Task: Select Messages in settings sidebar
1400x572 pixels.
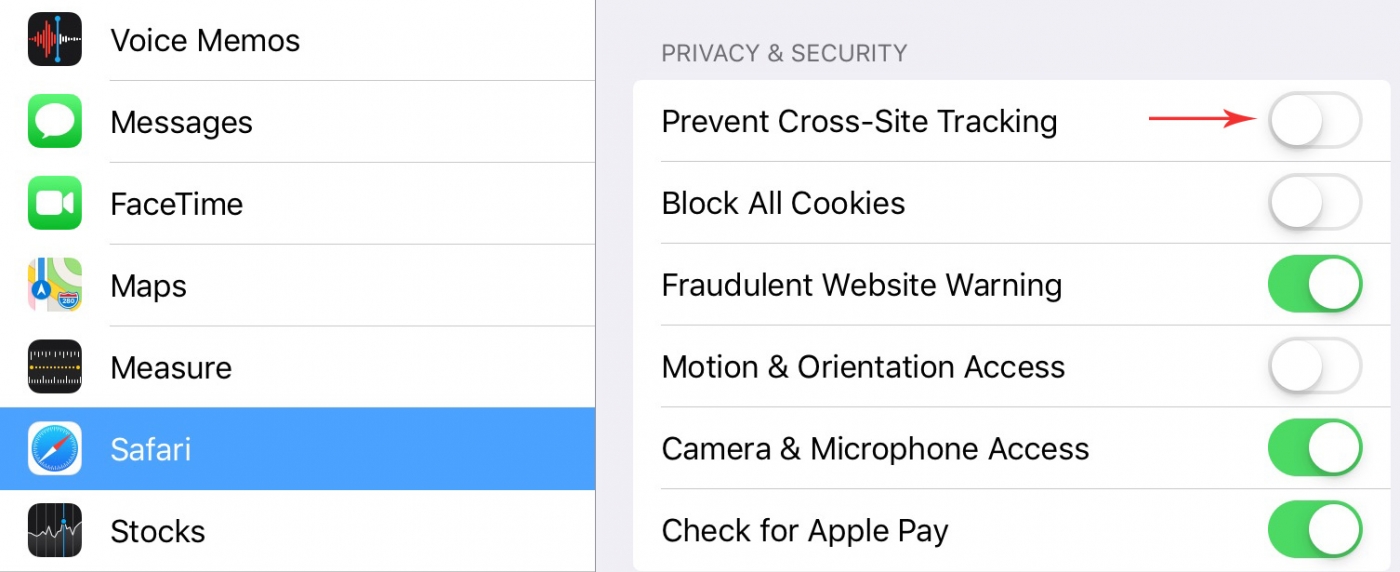Action: 298,122
